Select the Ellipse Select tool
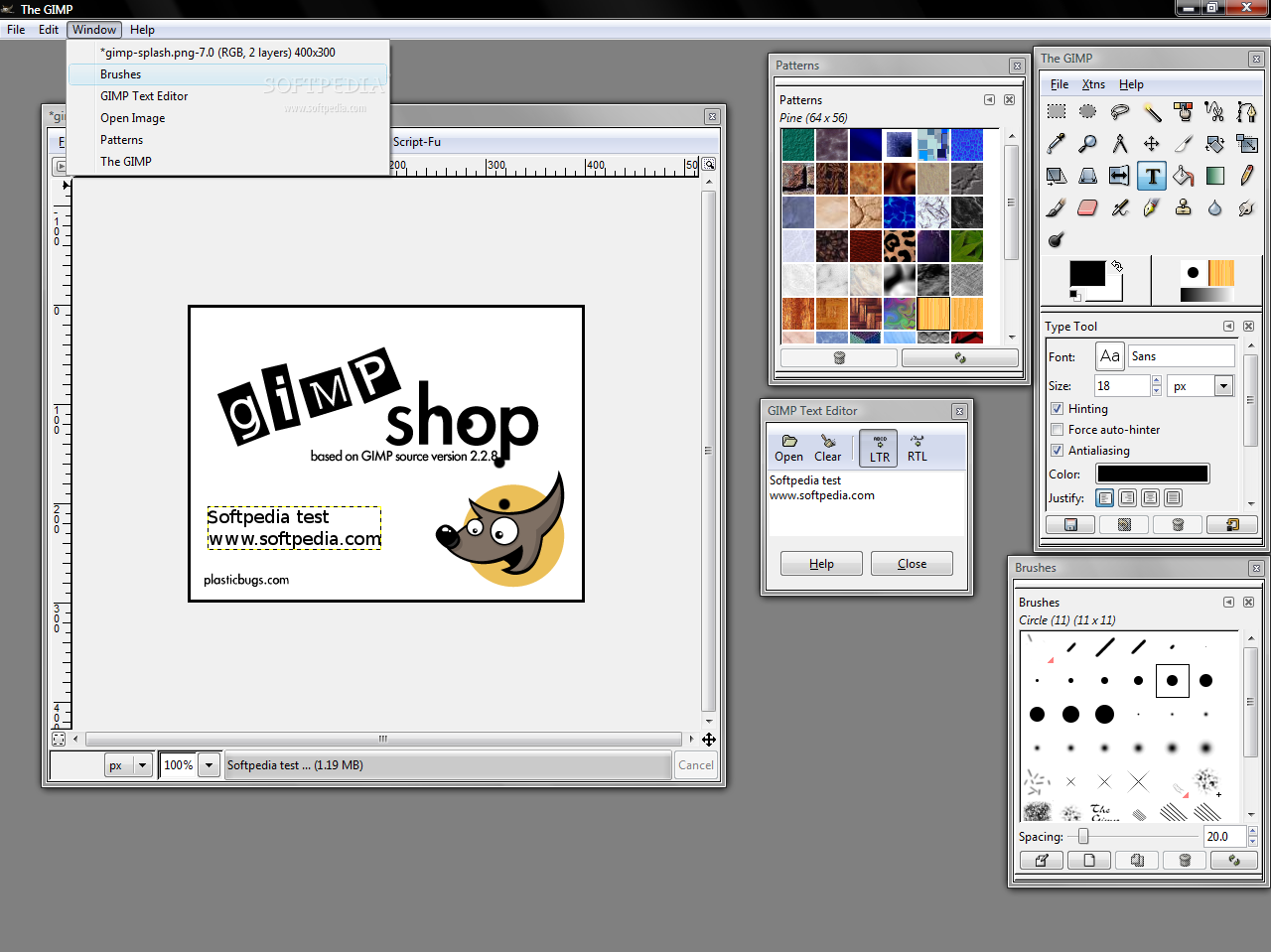Screen dimensions: 1271x952 point(1088,112)
